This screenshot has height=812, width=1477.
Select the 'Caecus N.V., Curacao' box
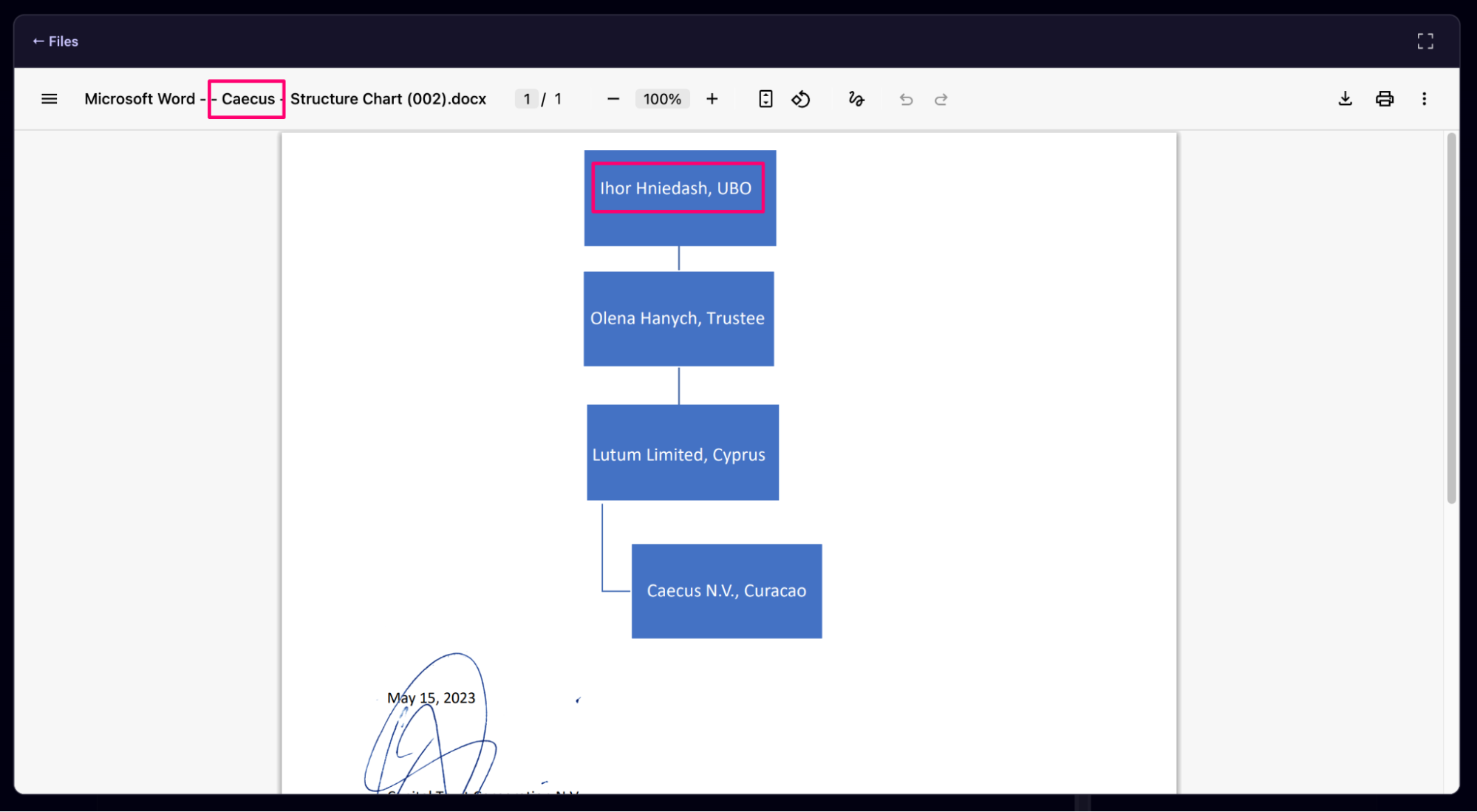727,591
